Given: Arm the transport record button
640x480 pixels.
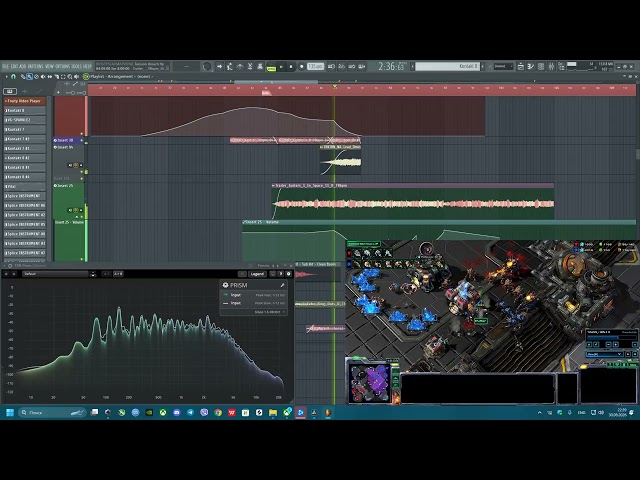Looking at the screenshot, I should click(x=302, y=67).
